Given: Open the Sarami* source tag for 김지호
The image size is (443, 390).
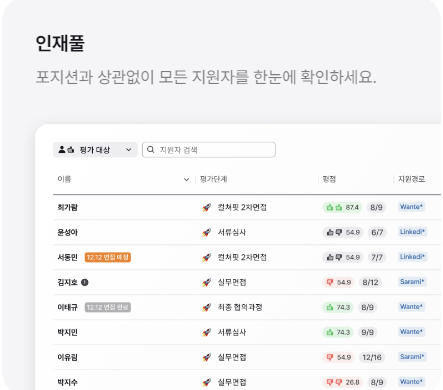Looking at the screenshot, I should pos(412,282).
